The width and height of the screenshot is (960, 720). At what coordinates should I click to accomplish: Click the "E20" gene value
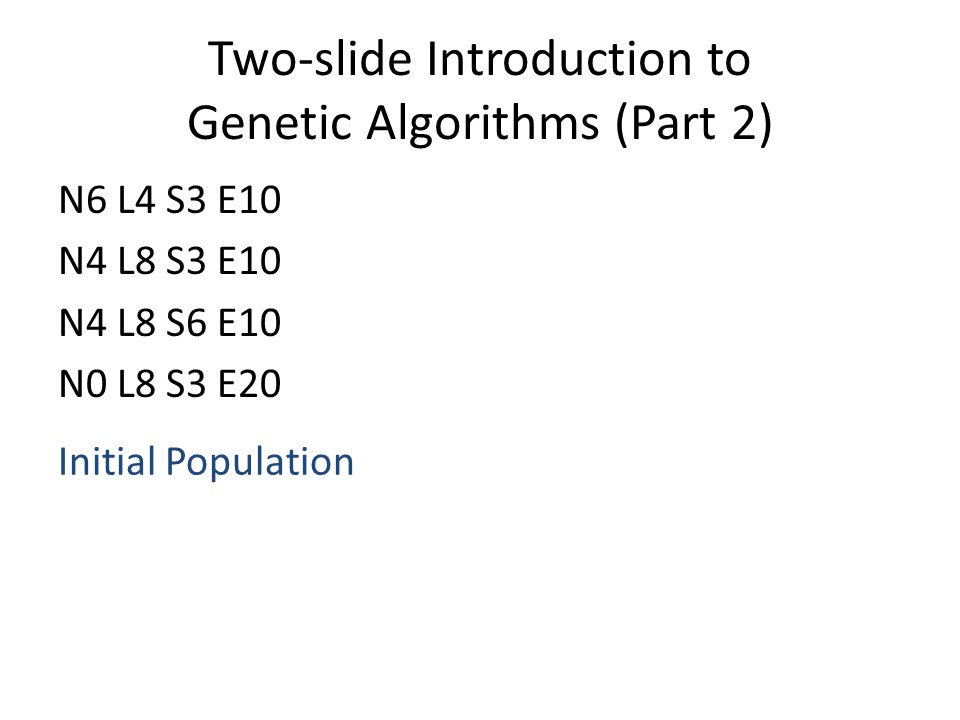pos(249,384)
